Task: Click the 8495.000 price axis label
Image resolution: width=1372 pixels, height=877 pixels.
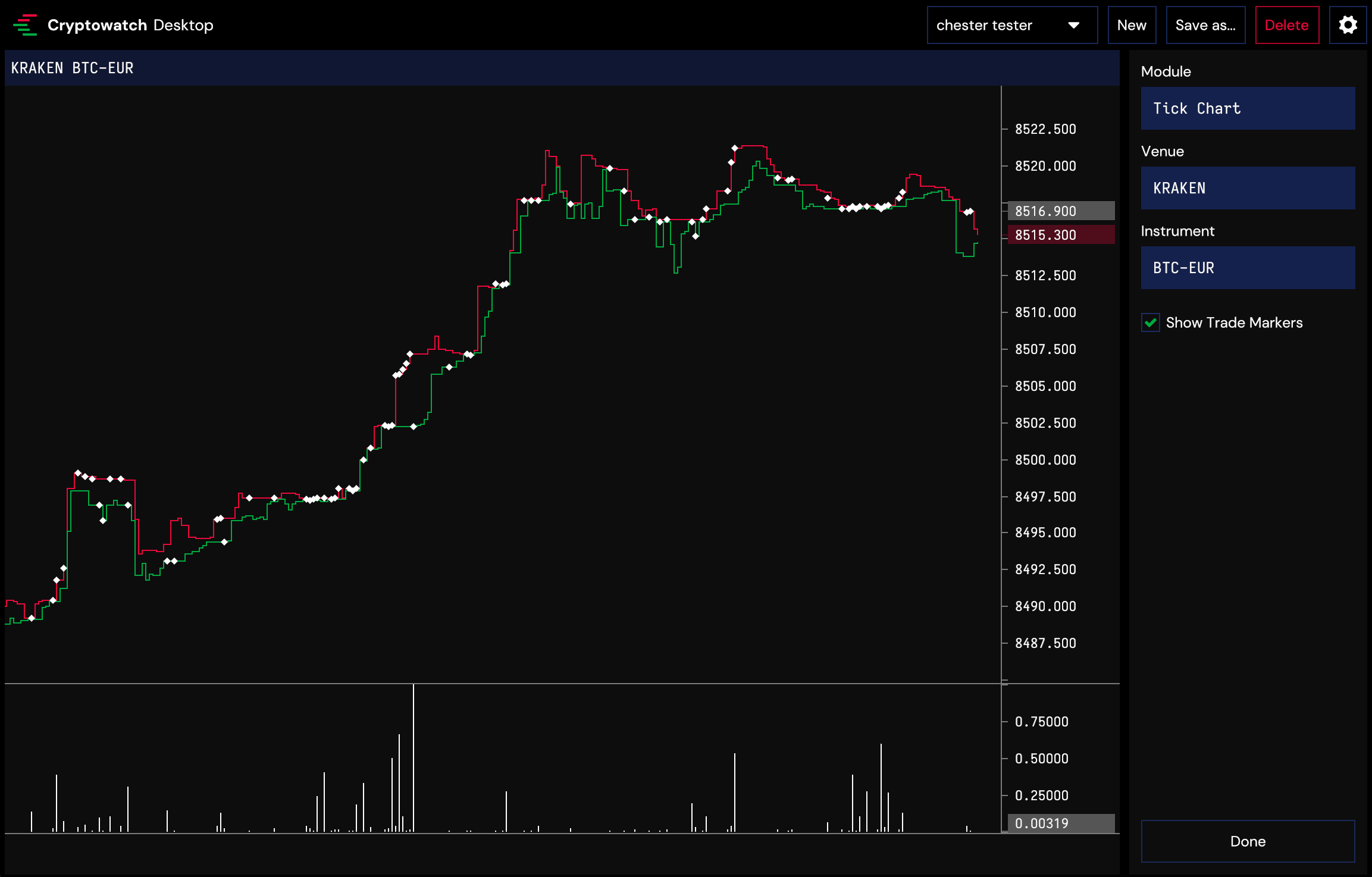Action: tap(1045, 533)
